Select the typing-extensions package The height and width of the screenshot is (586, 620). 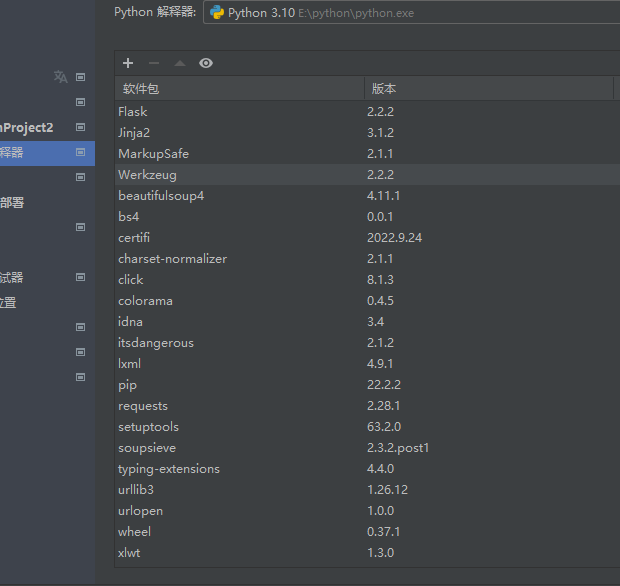pyautogui.click(x=367, y=469)
